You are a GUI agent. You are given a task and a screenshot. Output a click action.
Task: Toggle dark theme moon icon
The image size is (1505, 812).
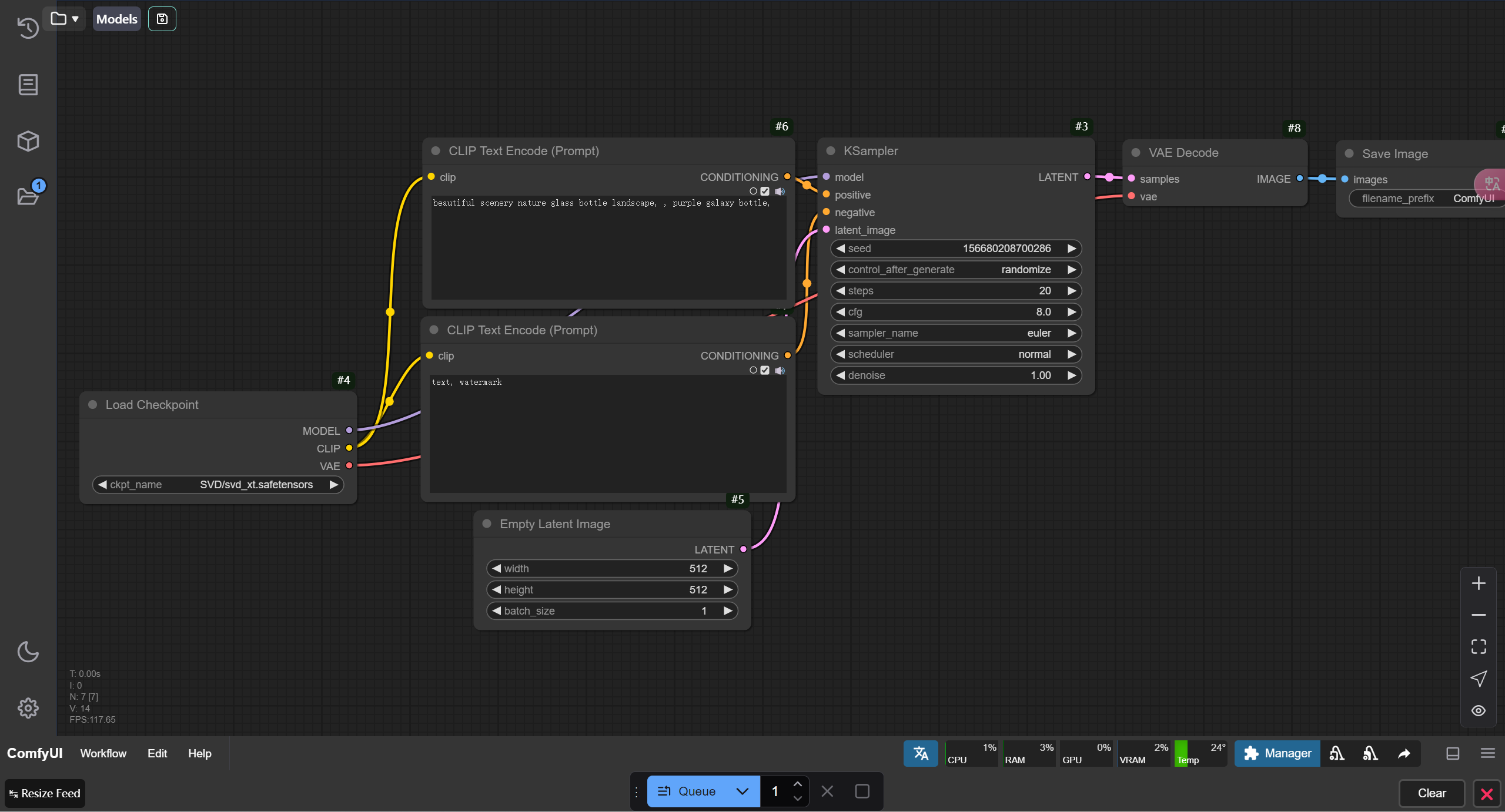pyautogui.click(x=28, y=652)
